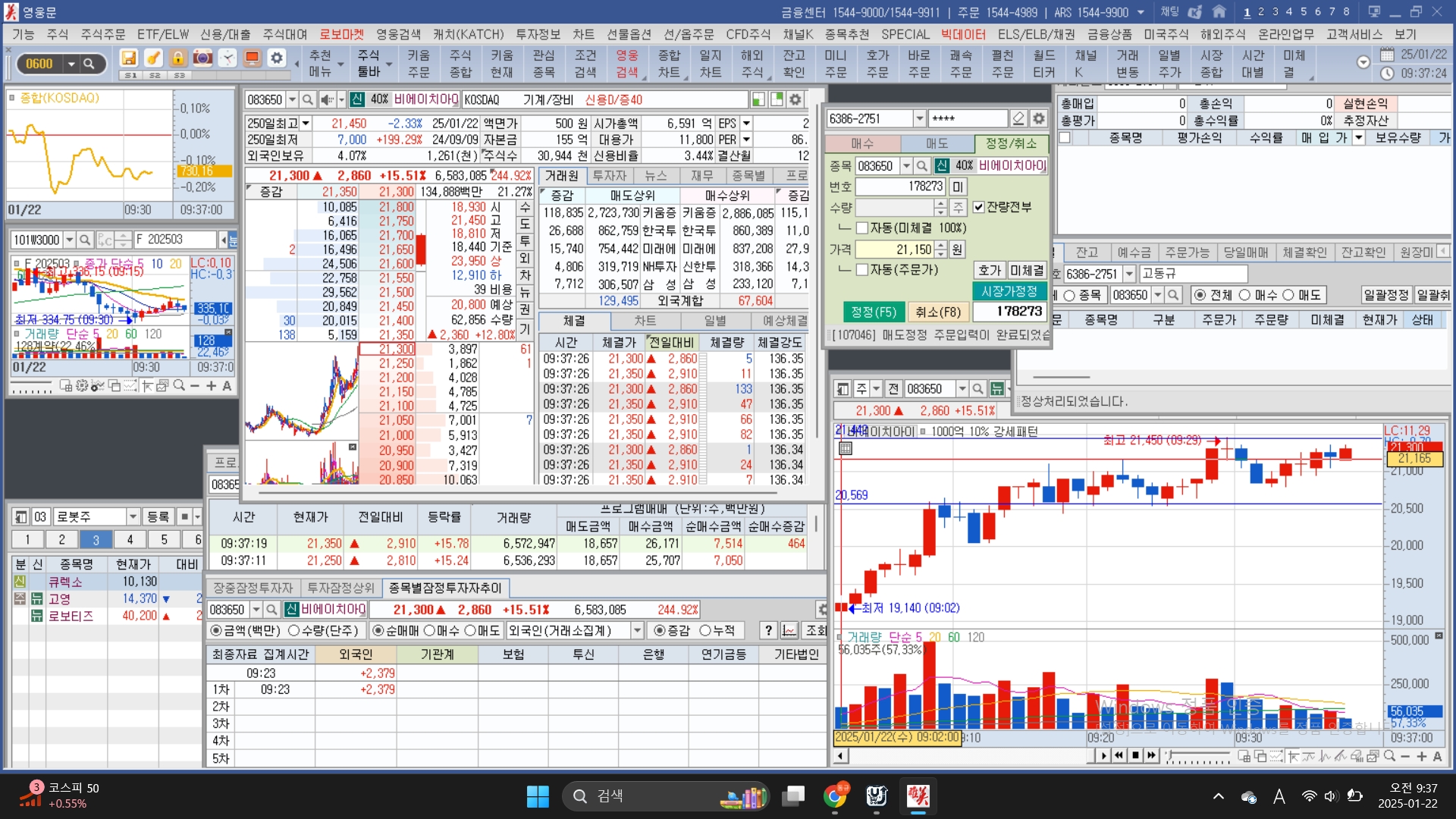Click the 정정(F5) button

click(x=874, y=312)
